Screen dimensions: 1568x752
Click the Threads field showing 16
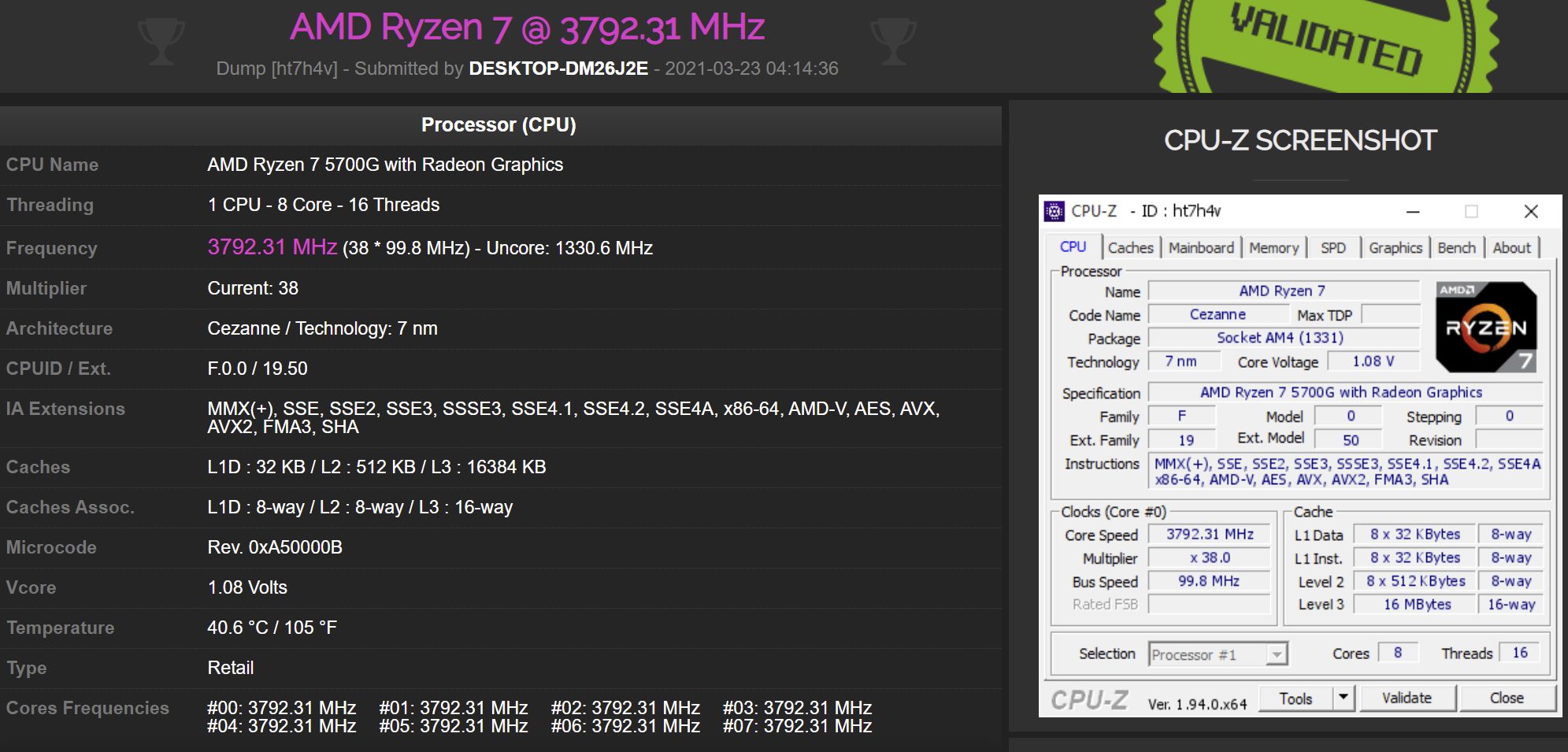click(1521, 653)
